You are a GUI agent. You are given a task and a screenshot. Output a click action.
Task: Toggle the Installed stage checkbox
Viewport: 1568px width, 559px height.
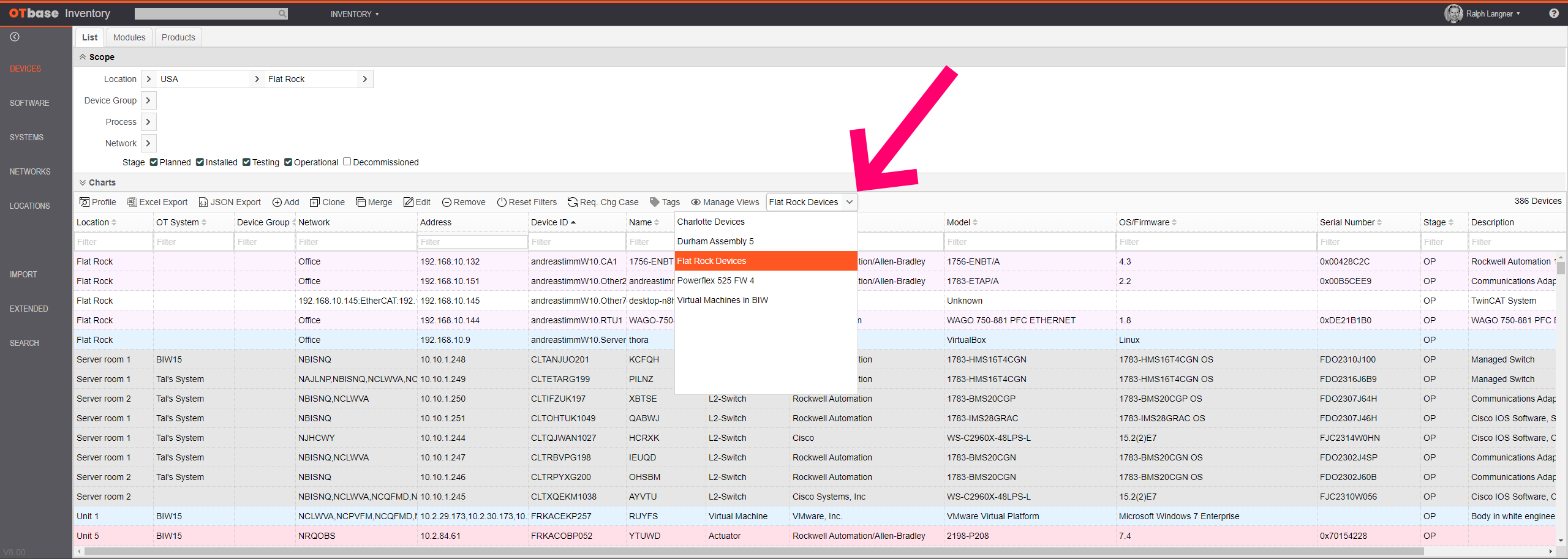pyautogui.click(x=200, y=162)
